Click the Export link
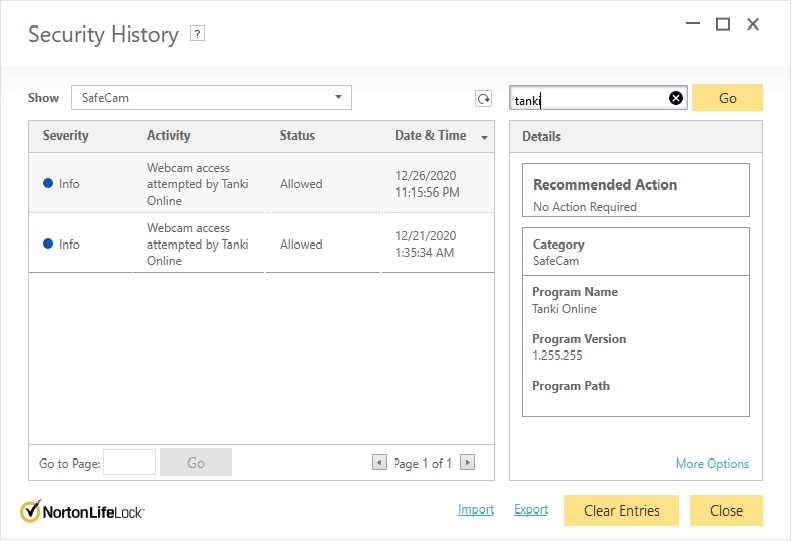The image size is (793, 541). click(531, 509)
